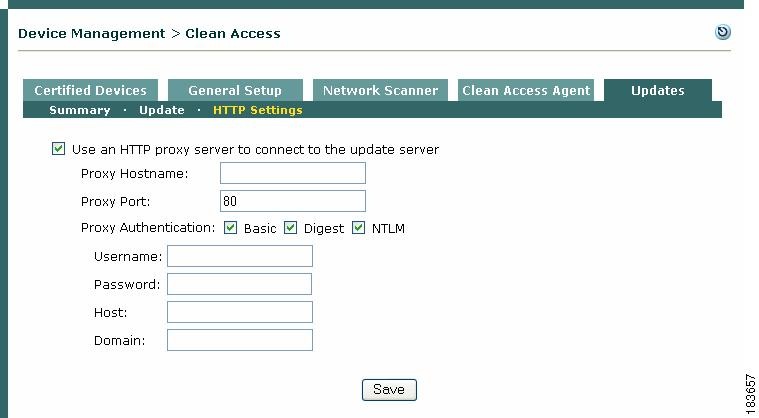Select the Updates tab
The height and width of the screenshot is (418, 759).
pos(658,90)
